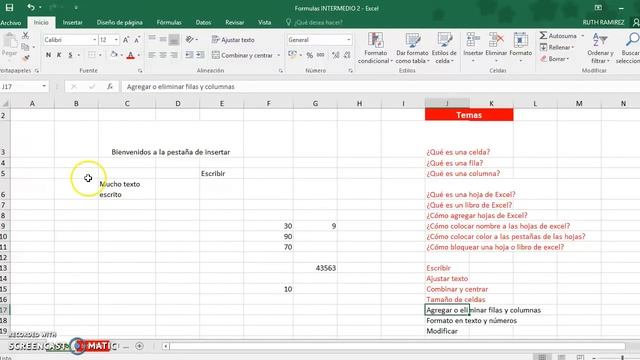Toggle underline formatting (S)
The height and width of the screenshot is (360, 640).
point(70,55)
